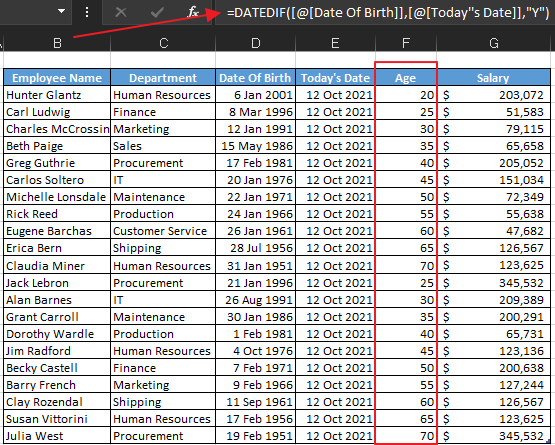Select the Age table header cell

pos(406,78)
